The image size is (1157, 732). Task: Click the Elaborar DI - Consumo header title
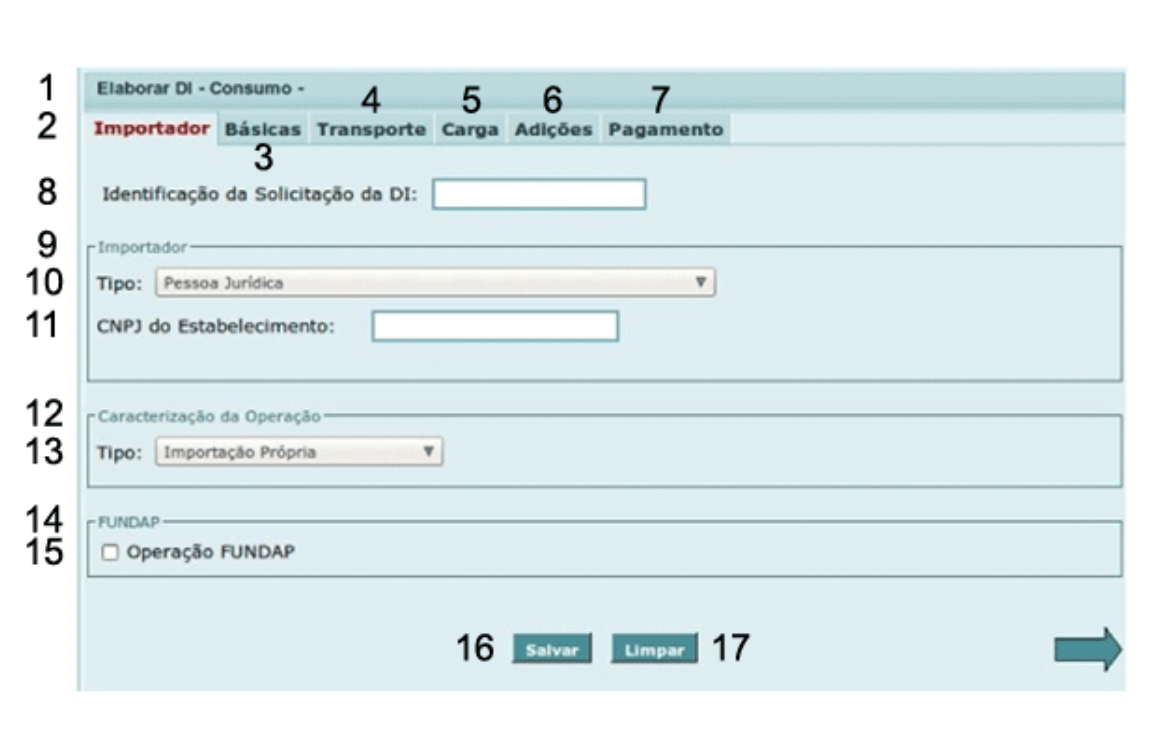pos(200,88)
